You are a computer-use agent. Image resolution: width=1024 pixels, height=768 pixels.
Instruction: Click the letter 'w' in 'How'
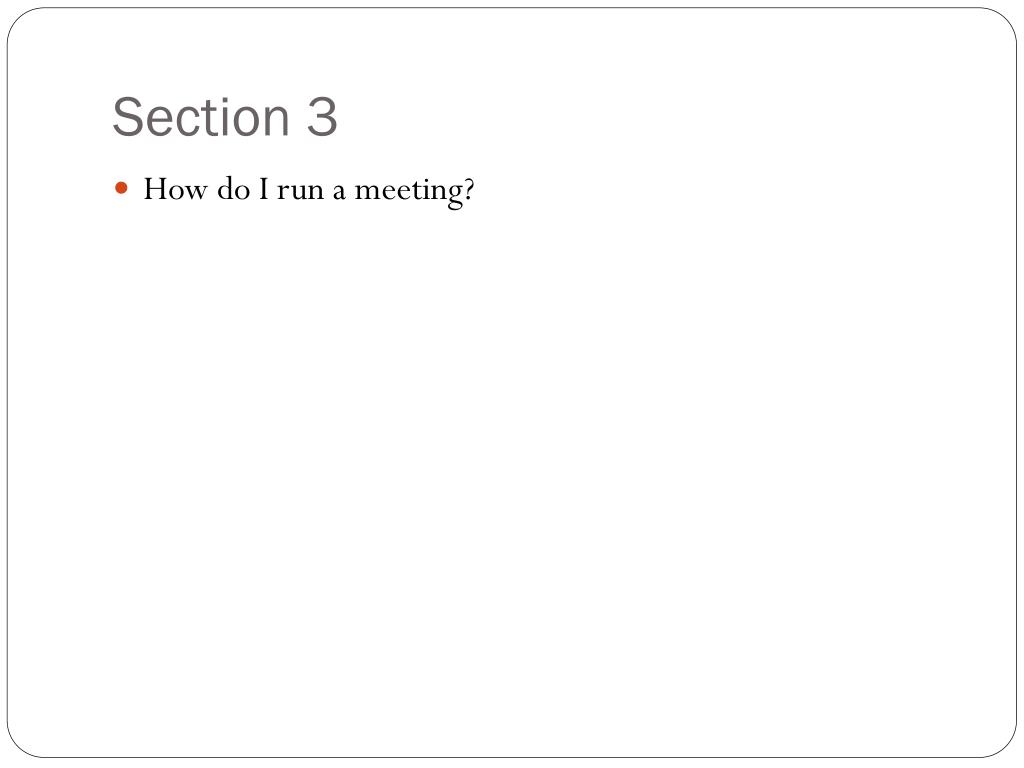[x=197, y=192]
